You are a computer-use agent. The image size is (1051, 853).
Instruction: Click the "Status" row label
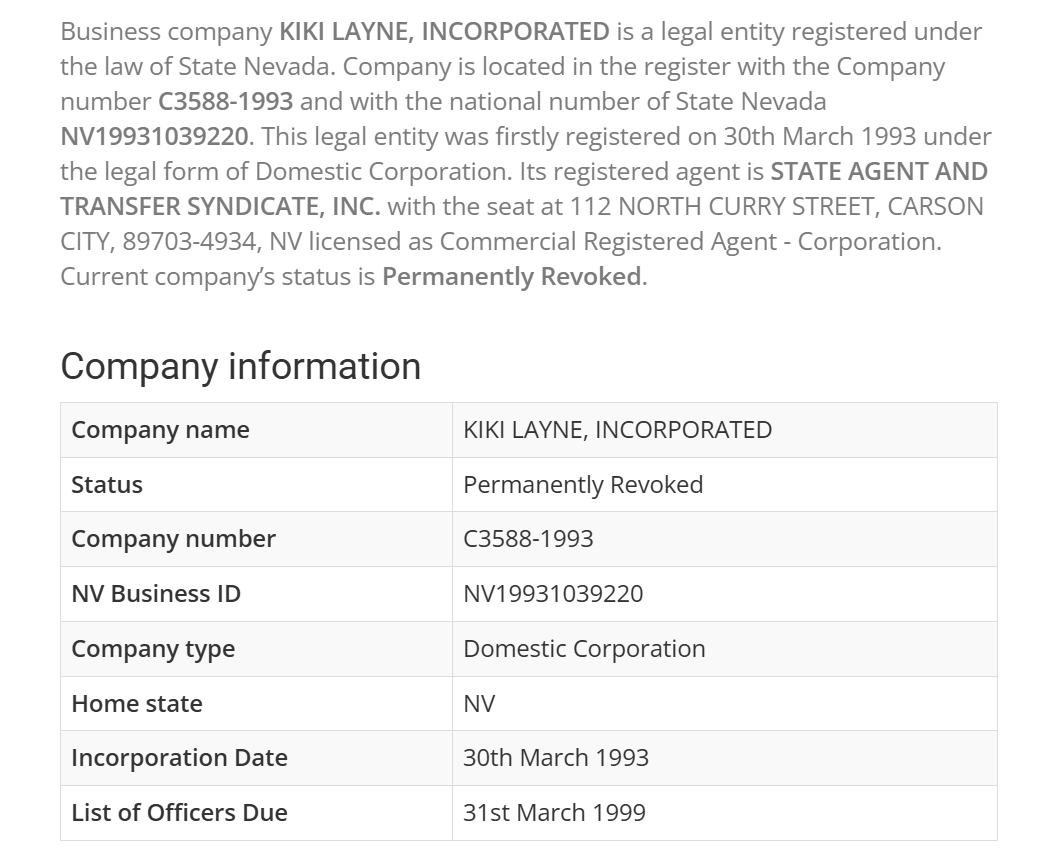point(107,485)
